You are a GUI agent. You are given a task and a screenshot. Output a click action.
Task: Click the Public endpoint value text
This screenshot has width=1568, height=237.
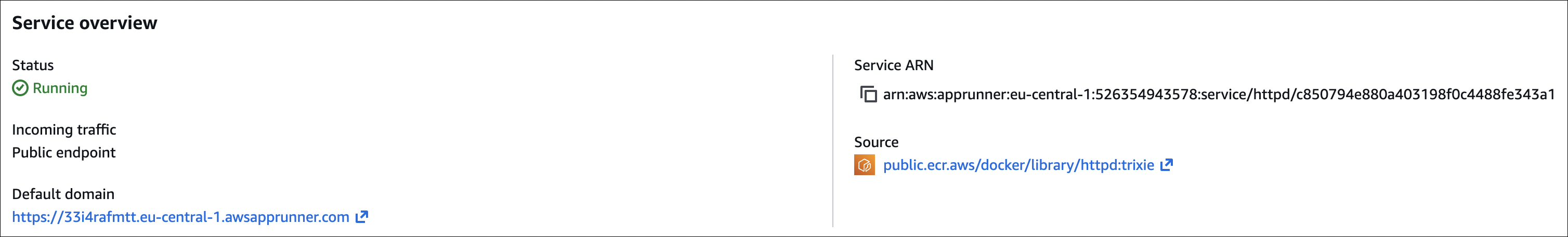pyautogui.click(x=64, y=152)
